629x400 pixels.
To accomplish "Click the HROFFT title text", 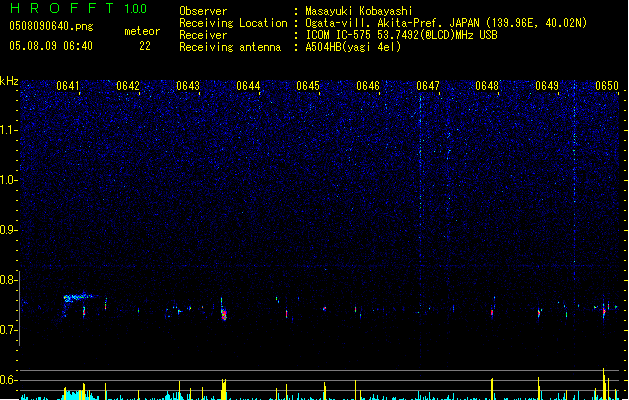I will [62, 8].
